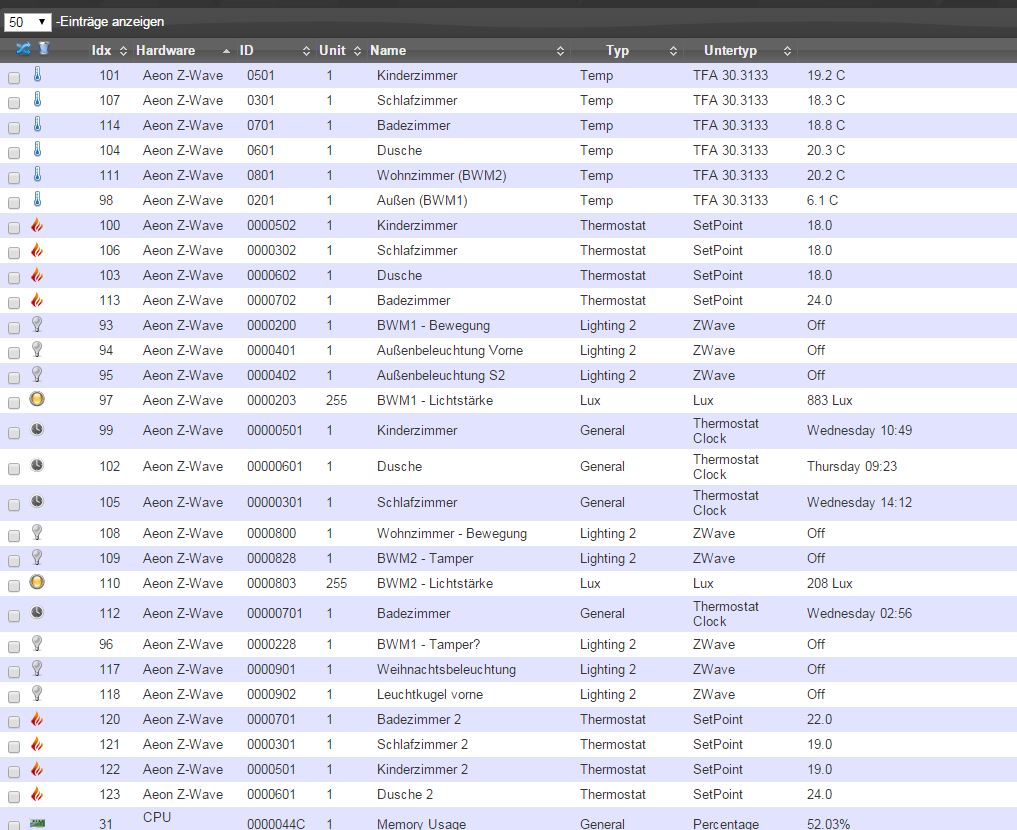Select checkbox of Dusche 2 row
The image size is (1017, 830).
pos(14,797)
